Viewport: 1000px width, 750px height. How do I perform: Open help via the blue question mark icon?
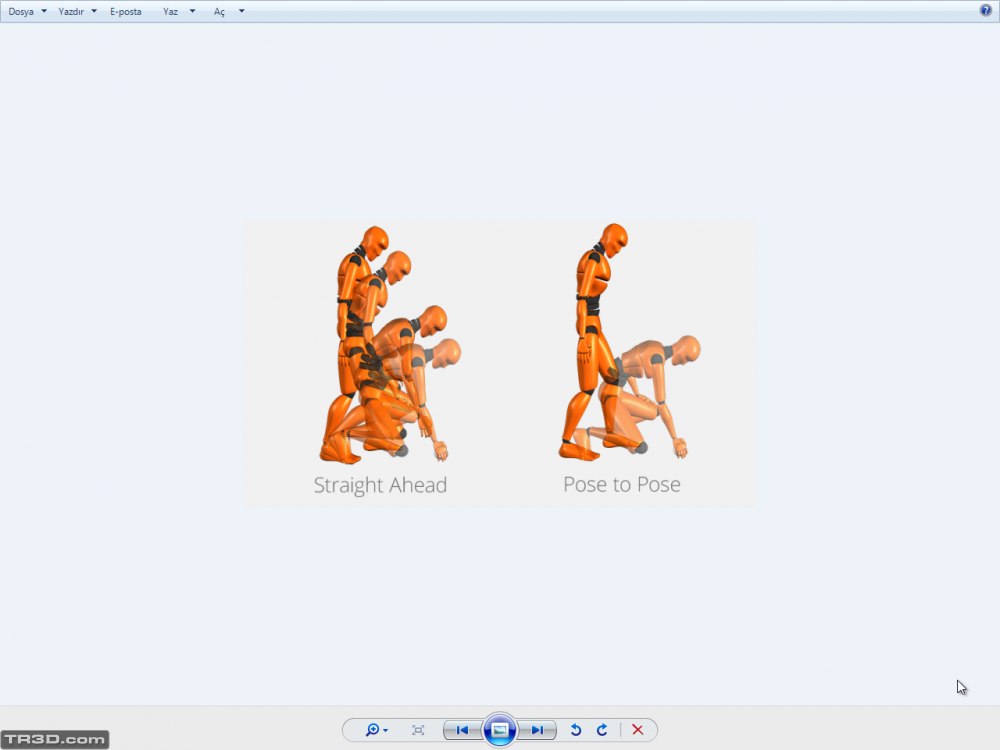985,10
